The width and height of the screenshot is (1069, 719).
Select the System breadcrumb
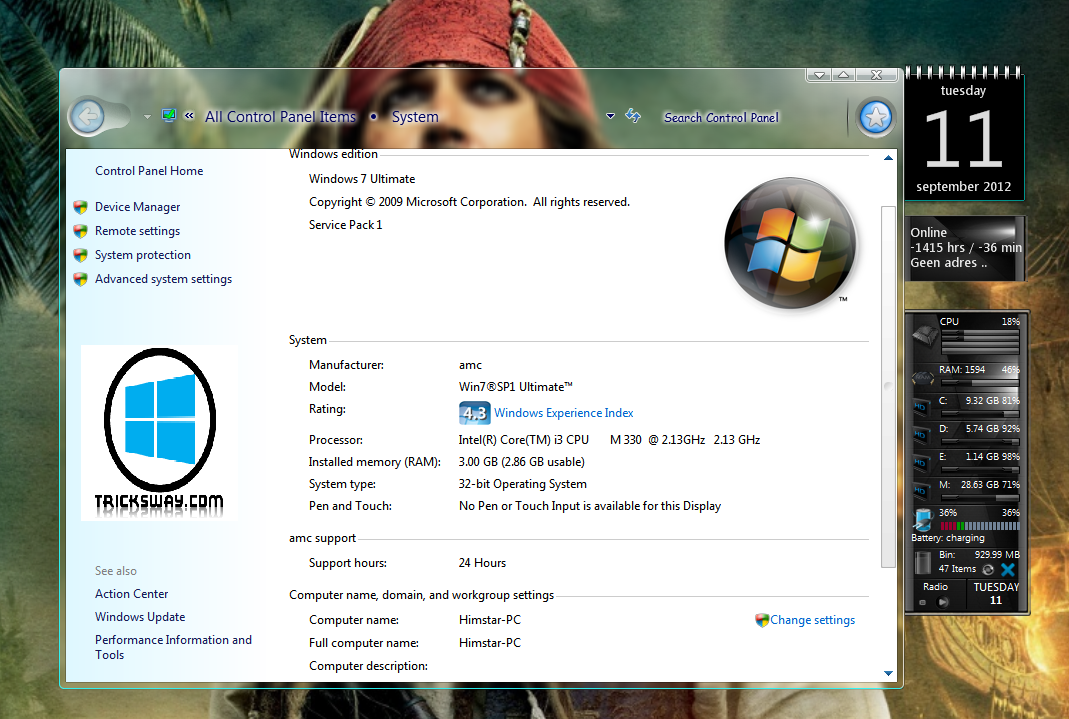point(415,117)
